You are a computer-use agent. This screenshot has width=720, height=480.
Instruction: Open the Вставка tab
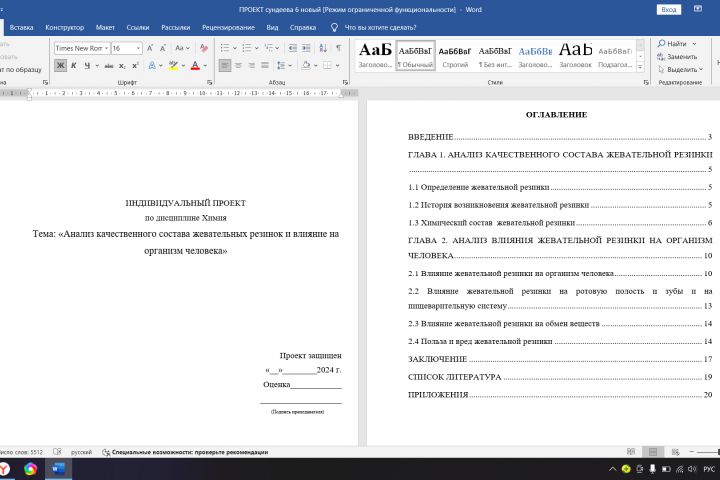click(x=21, y=28)
